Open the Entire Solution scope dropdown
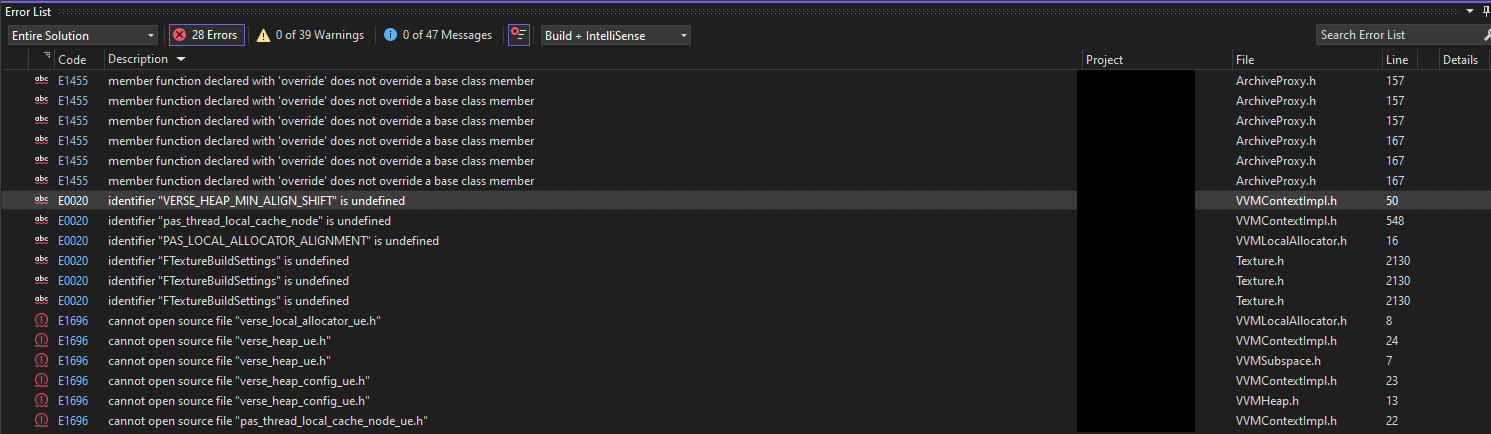1491x434 pixels. pyautogui.click(x=83, y=35)
